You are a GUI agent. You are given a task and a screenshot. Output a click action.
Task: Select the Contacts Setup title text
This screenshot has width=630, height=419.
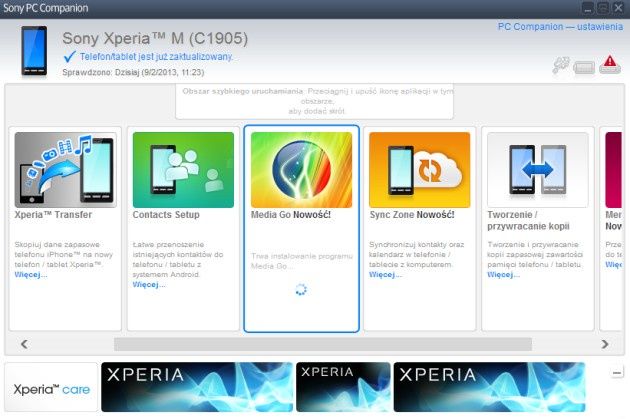coord(166,215)
